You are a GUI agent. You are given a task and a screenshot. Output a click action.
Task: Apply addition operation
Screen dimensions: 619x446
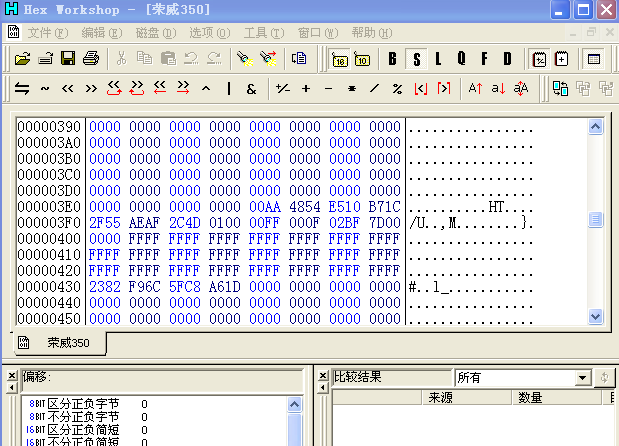pos(306,89)
